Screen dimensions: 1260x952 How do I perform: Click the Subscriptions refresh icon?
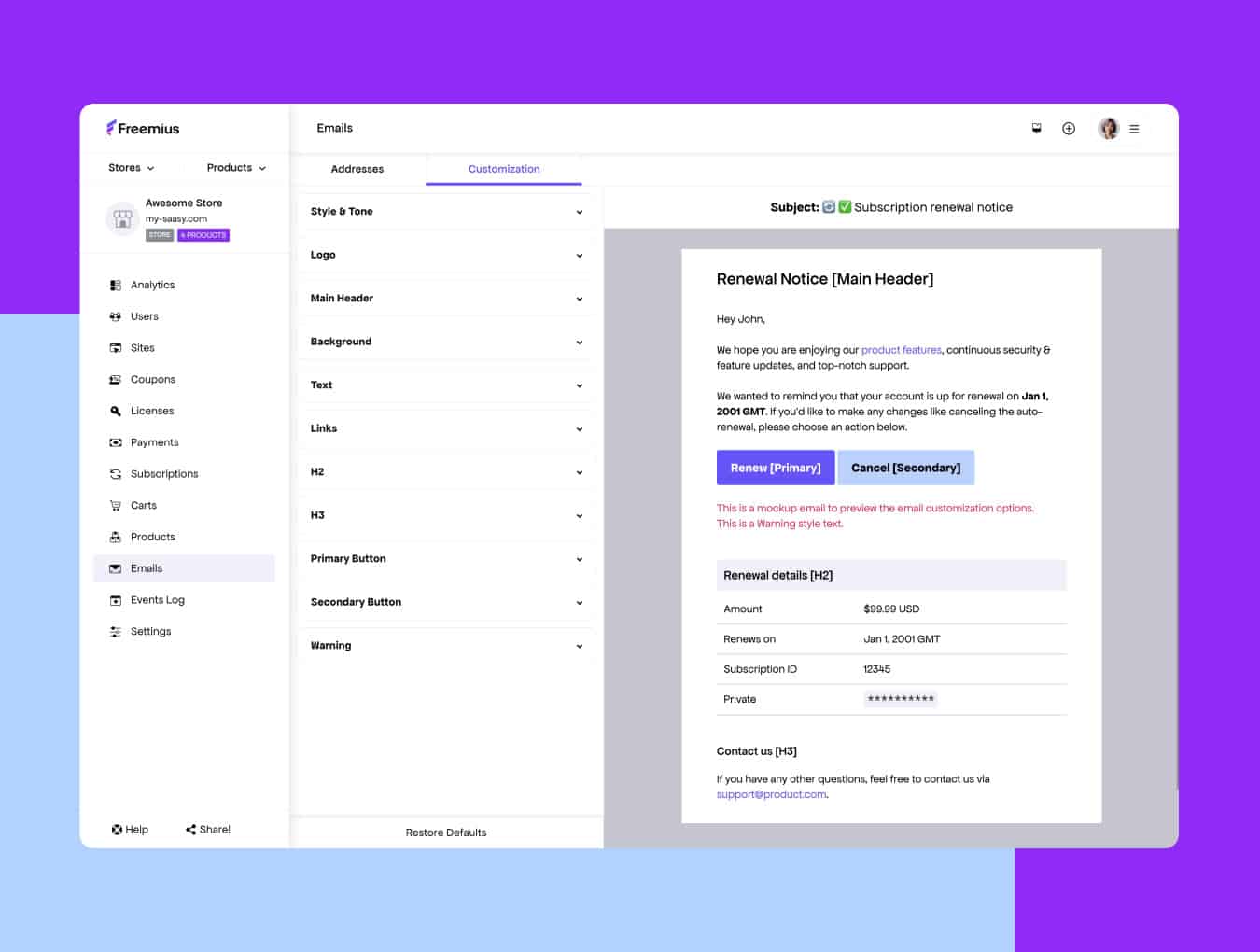[x=116, y=474]
